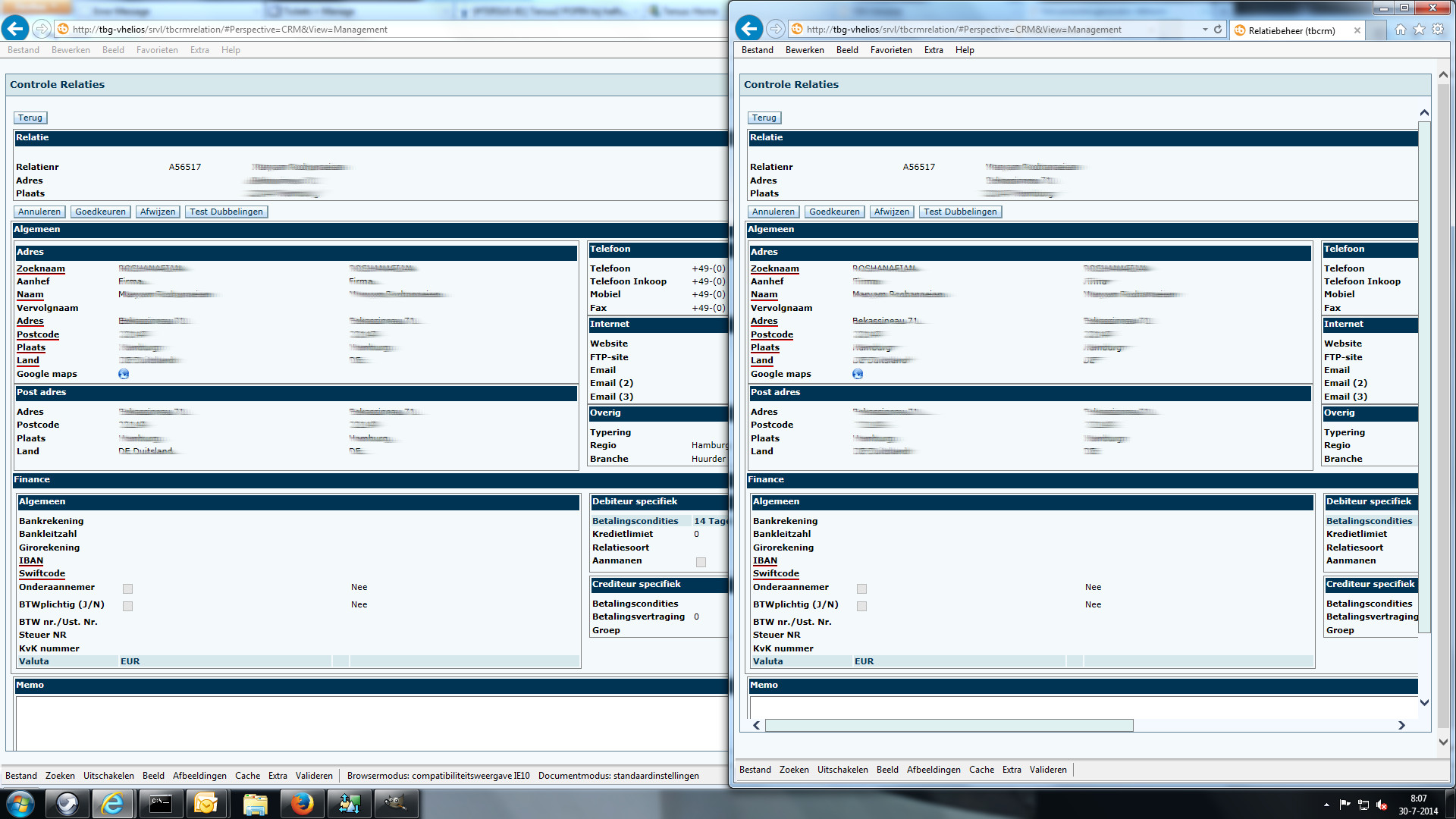
Task: Click the horizontal scrollbar thumb in right window
Action: (x=948, y=726)
